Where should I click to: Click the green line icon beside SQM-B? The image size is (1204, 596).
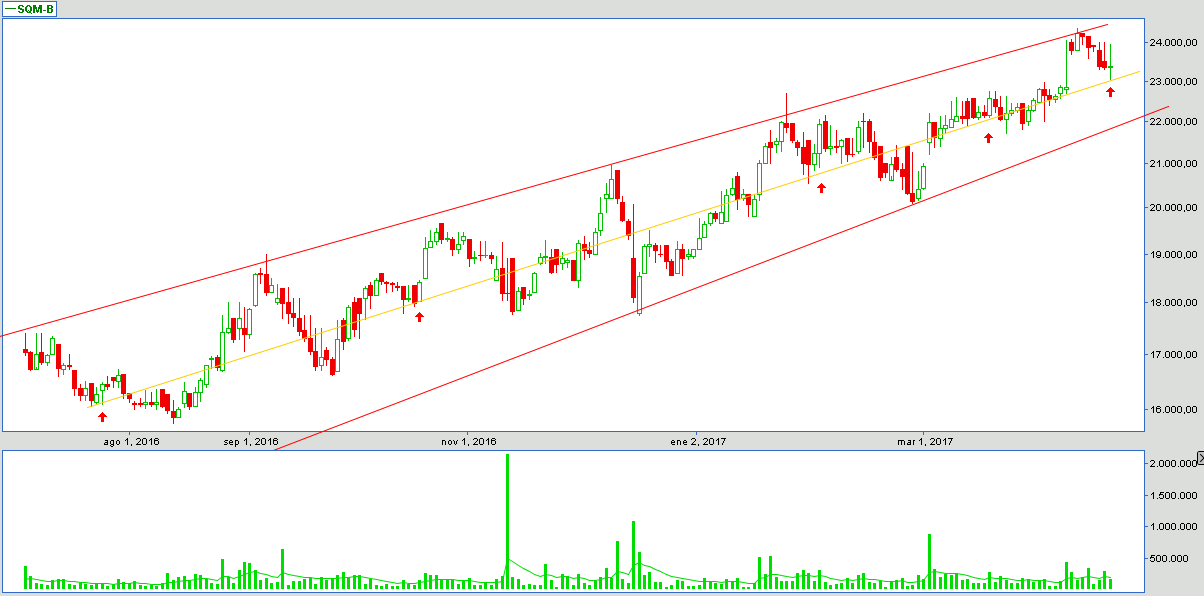tap(12, 9)
